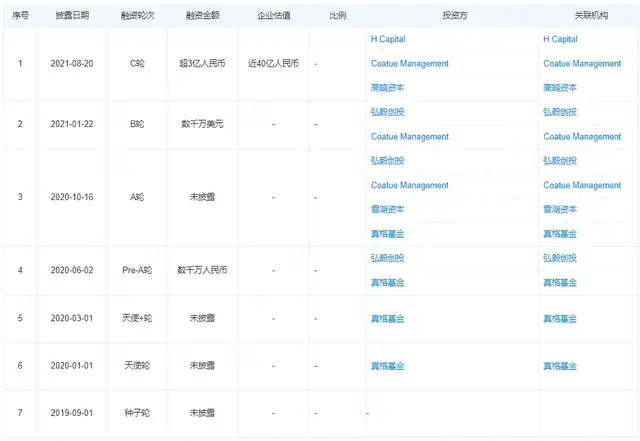Screen dimensions: 640x441
Task: Open Coatue Management in 关联机构 for B轮 row
Action: tap(582, 137)
